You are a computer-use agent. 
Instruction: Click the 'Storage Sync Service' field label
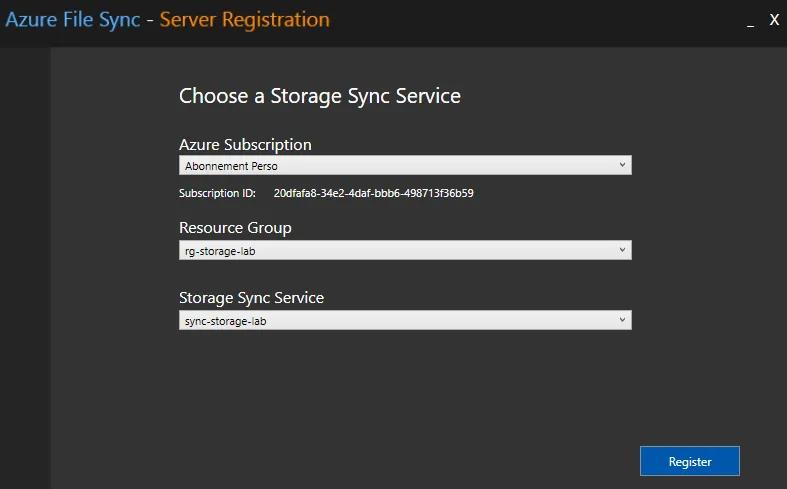coord(251,298)
